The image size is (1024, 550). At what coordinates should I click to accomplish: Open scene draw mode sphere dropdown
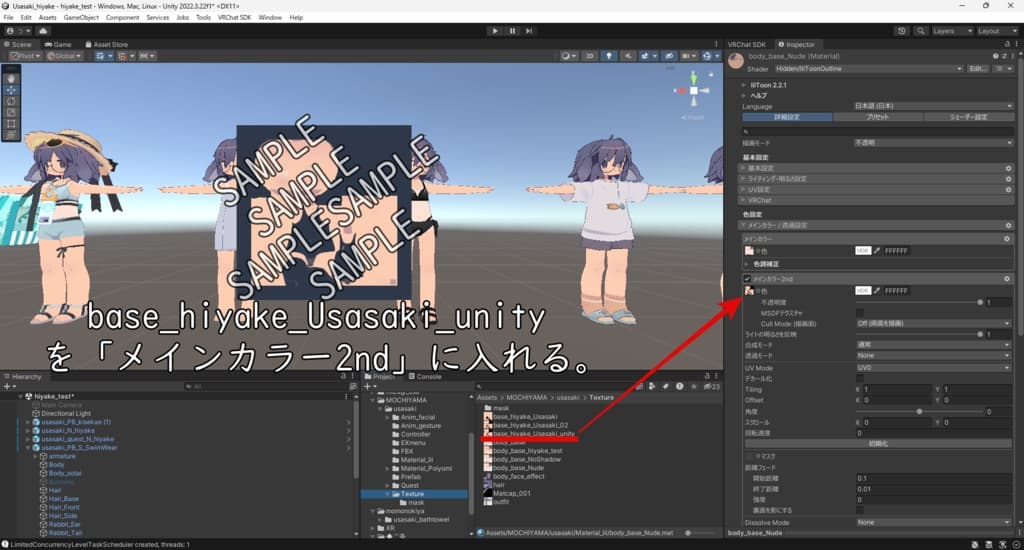tap(568, 56)
